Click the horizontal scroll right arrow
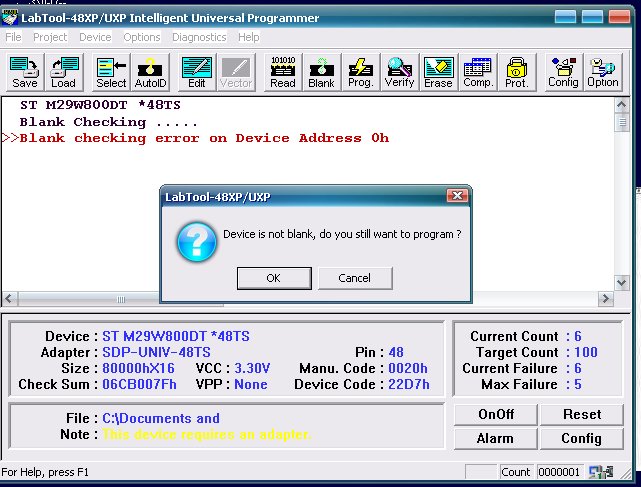The height and width of the screenshot is (487, 641). [606, 299]
